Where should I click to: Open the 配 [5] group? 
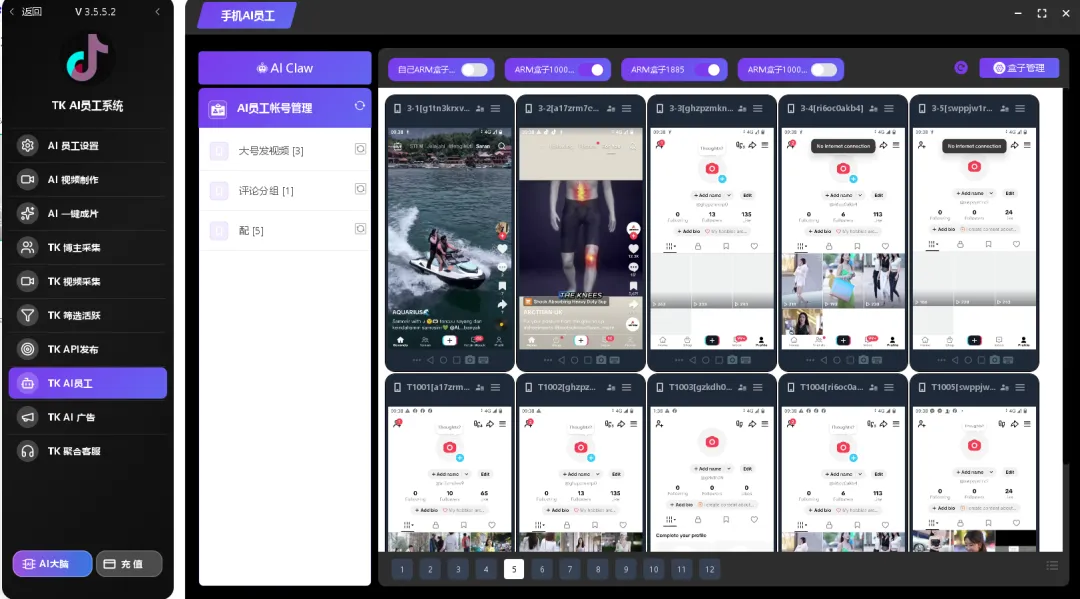click(x=284, y=231)
